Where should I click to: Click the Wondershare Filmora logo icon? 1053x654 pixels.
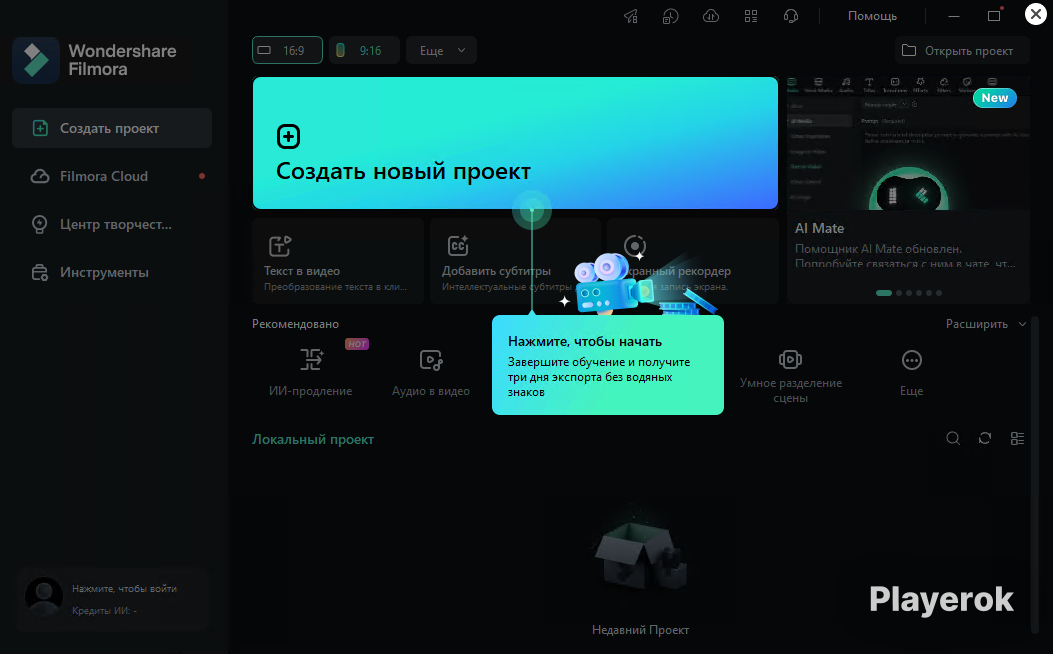[x=36, y=60]
